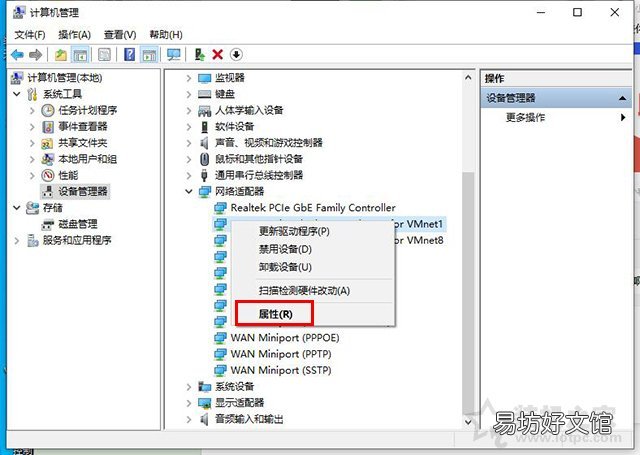The width and height of the screenshot is (640, 455).
Task: Expand the 音频输入和输出 category
Action: click(x=189, y=419)
